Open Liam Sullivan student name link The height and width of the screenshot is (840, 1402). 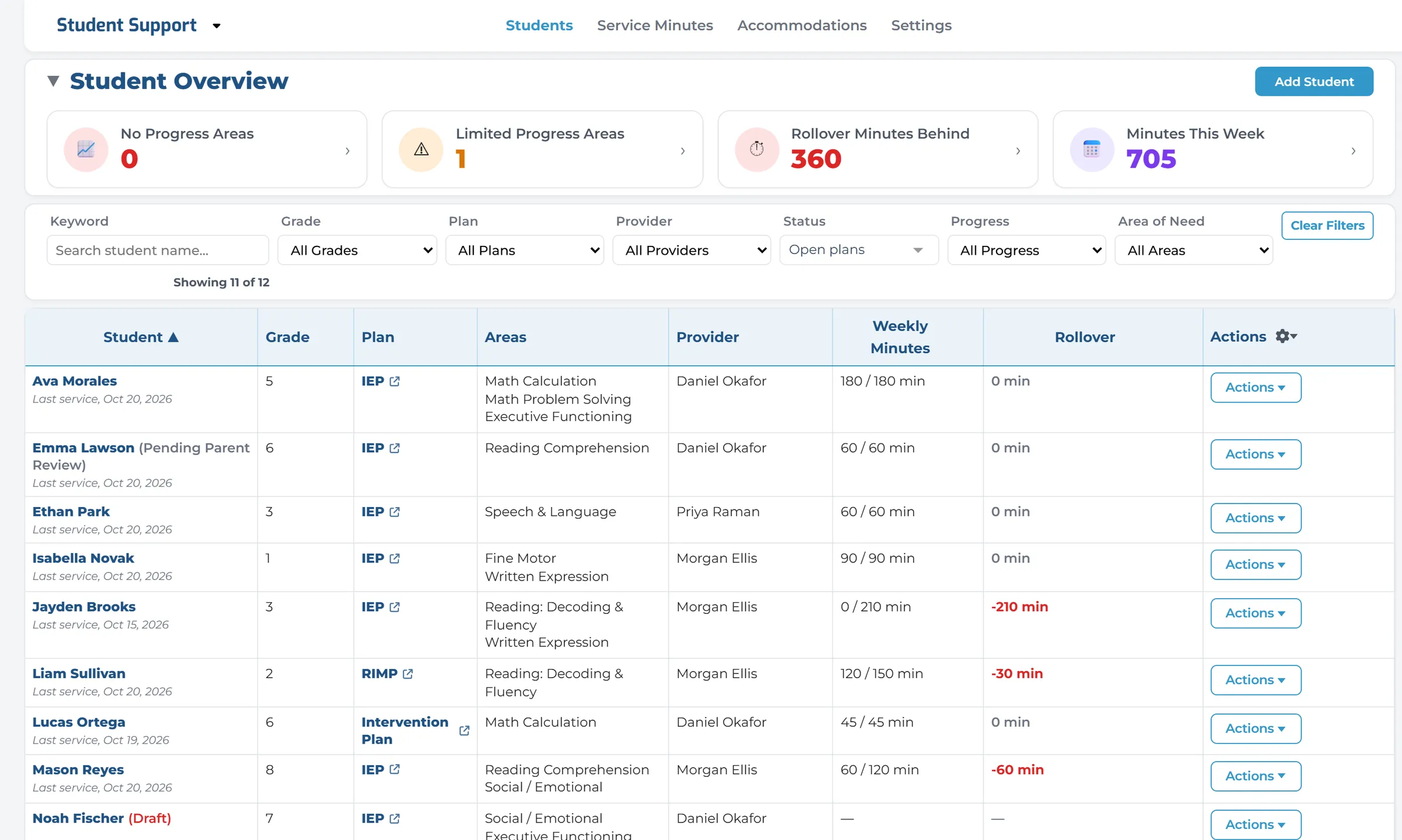[x=79, y=674]
